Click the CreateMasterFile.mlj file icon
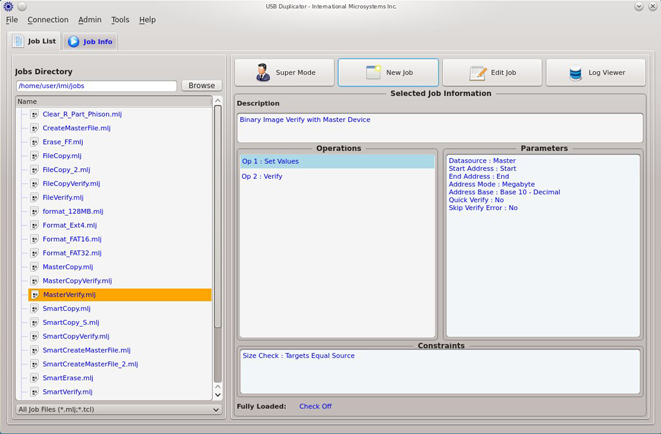The width and height of the screenshot is (661, 434). (35, 128)
